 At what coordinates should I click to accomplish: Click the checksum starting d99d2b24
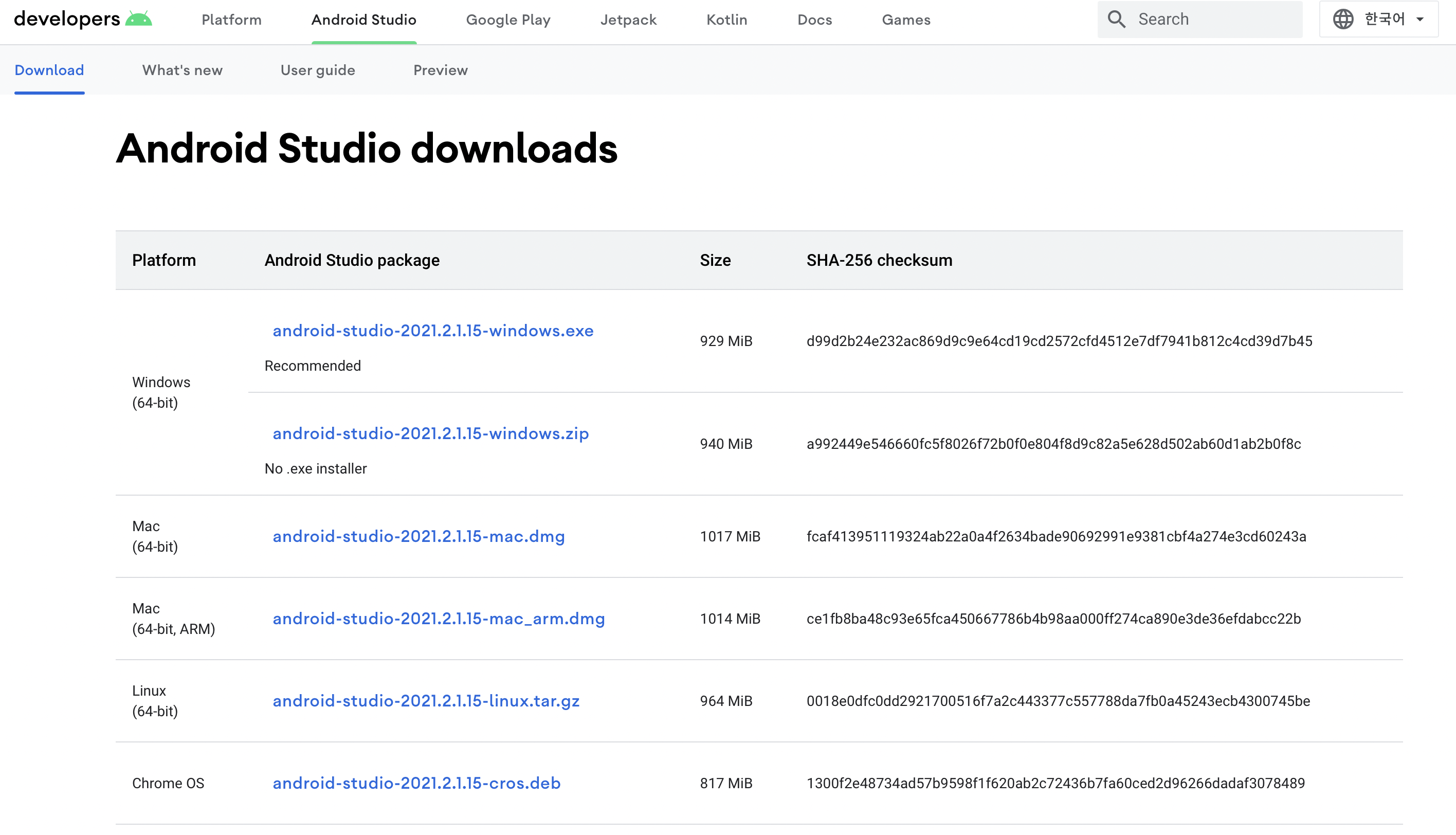(x=1059, y=341)
